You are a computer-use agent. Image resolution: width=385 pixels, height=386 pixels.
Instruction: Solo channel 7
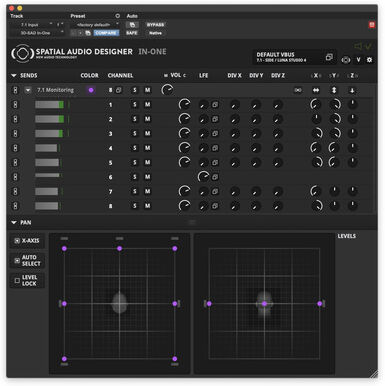pos(135,191)
